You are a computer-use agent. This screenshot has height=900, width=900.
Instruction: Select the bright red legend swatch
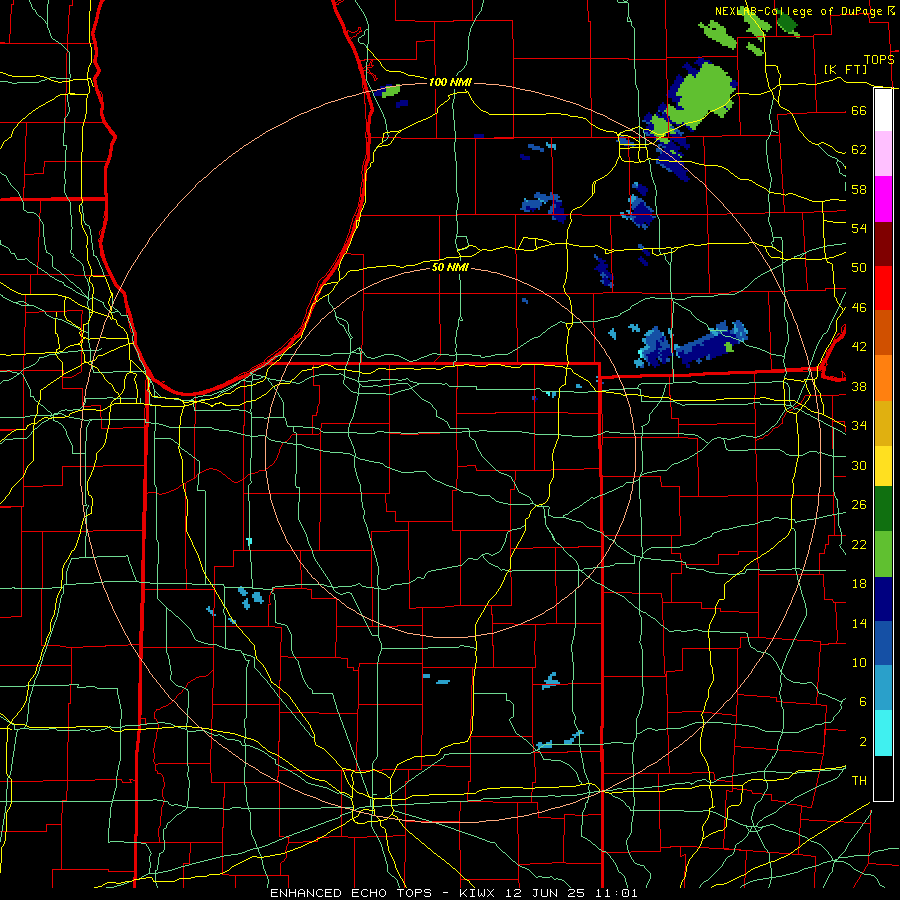pyautogui.click(x=883, y=288)
